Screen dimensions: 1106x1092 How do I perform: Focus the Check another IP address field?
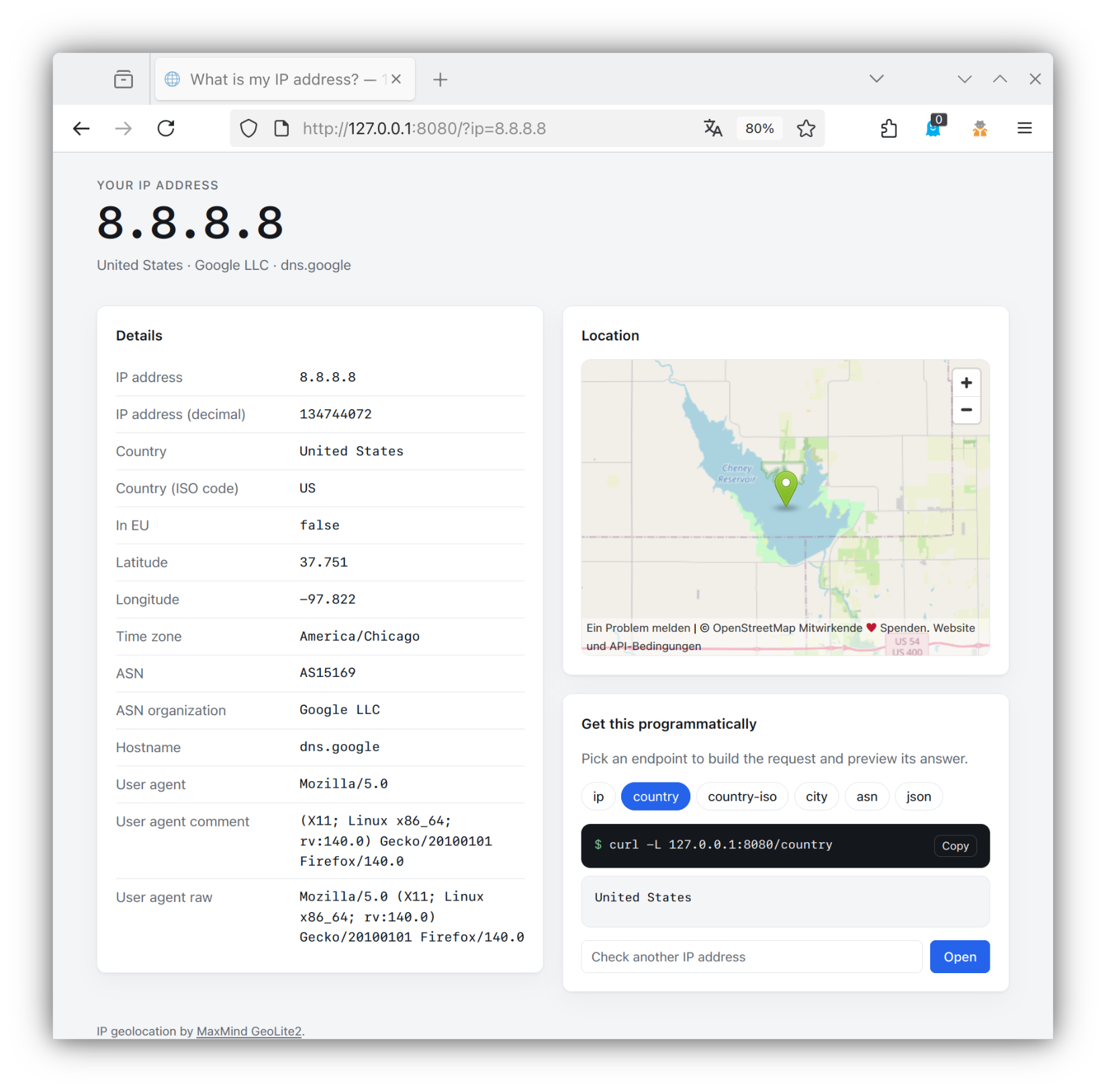coord(751,956)
